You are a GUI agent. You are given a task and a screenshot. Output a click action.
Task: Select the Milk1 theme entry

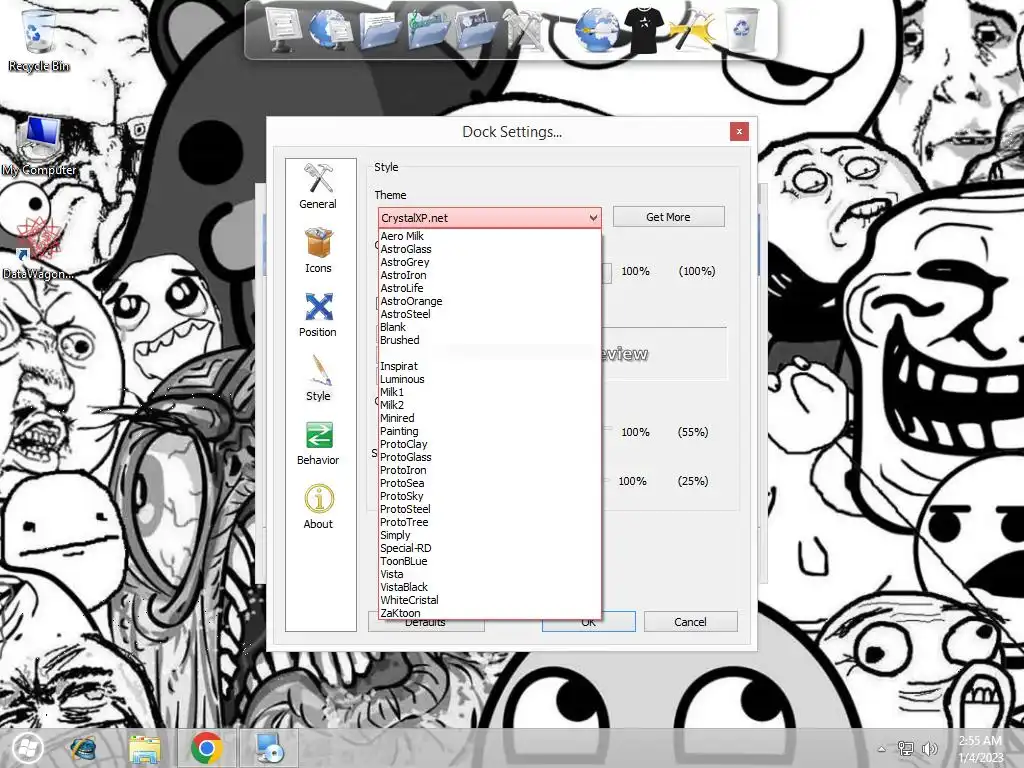click(x=489, y=392)
